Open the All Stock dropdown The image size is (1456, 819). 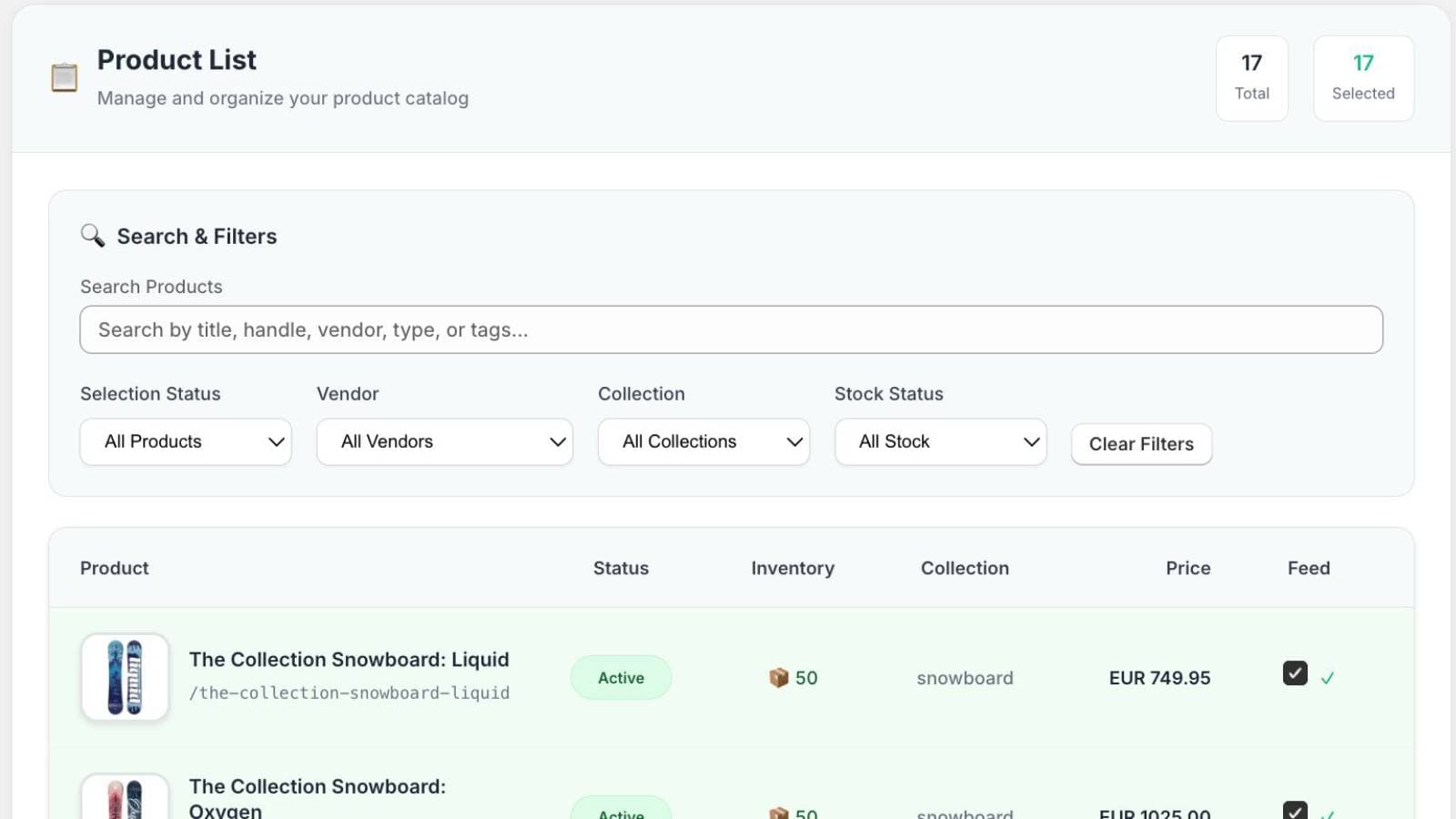(x=941, y=441)
